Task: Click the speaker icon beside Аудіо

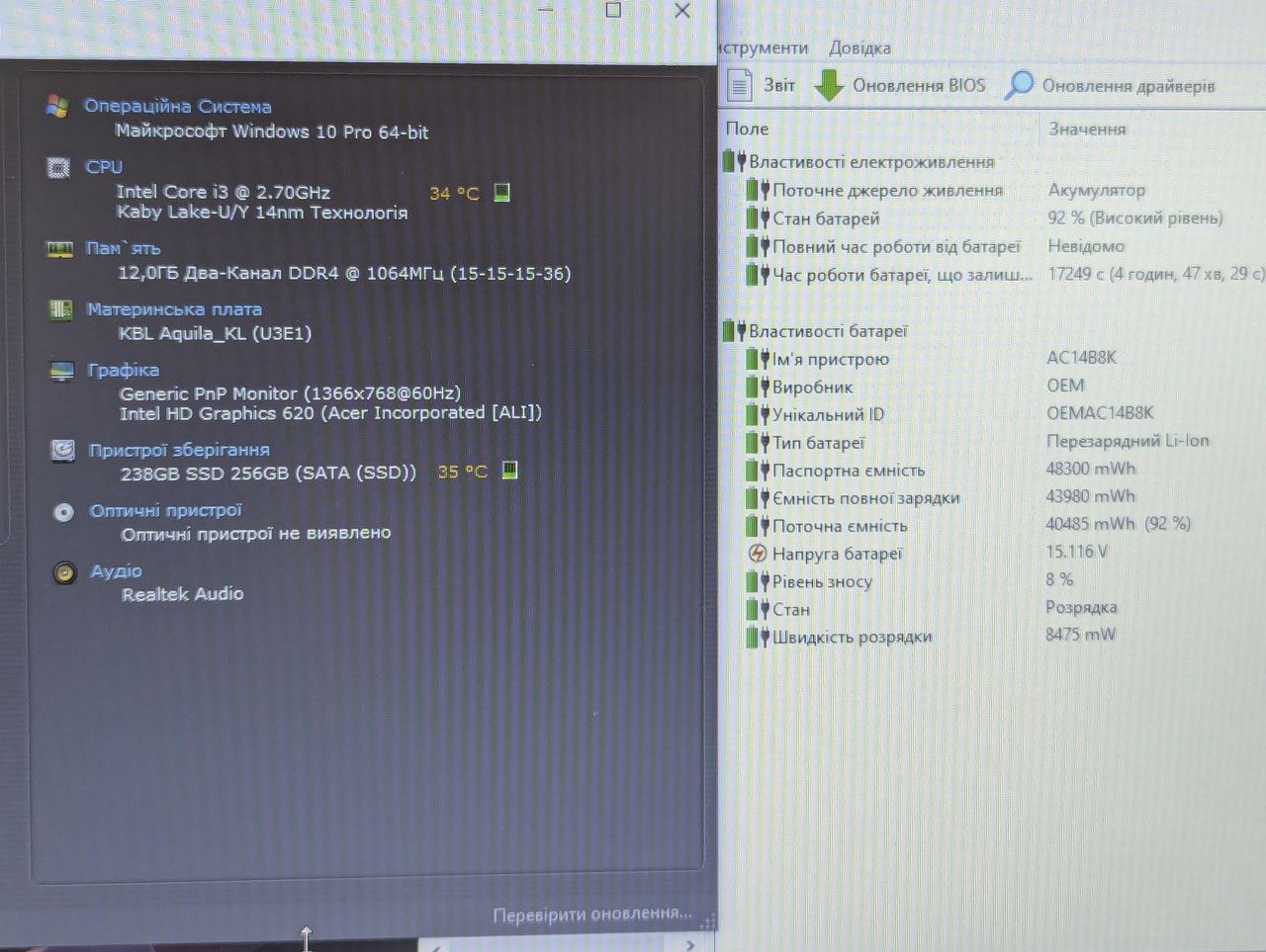Action: [x=65, y=572]
